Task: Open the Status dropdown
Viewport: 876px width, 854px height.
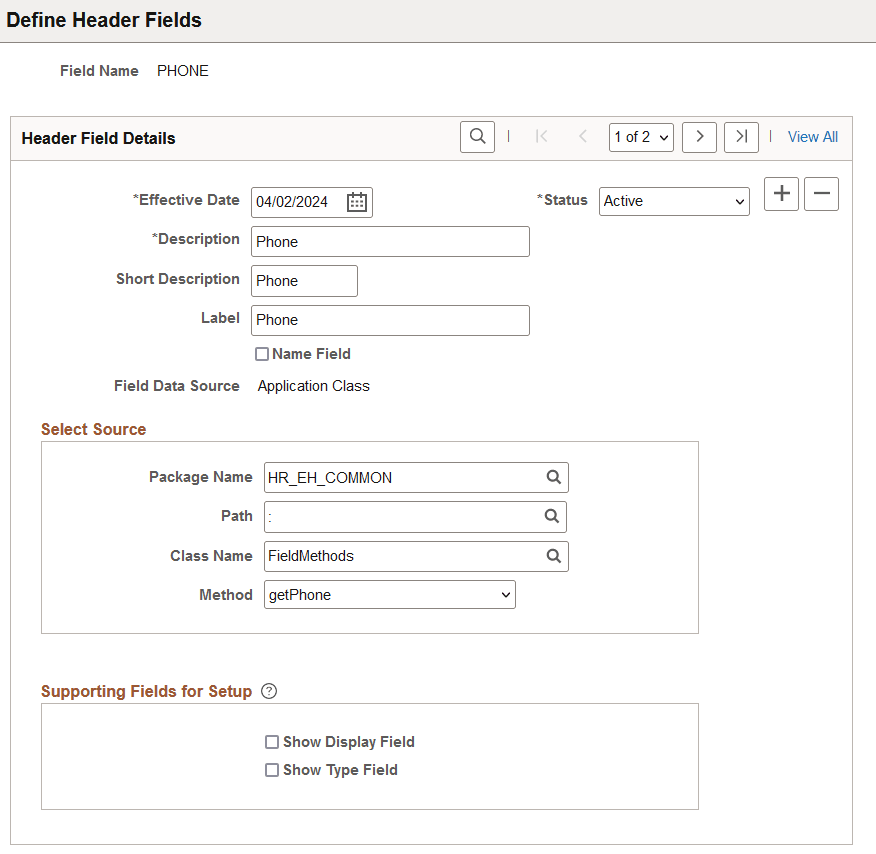Action: (x=673, y=201)
